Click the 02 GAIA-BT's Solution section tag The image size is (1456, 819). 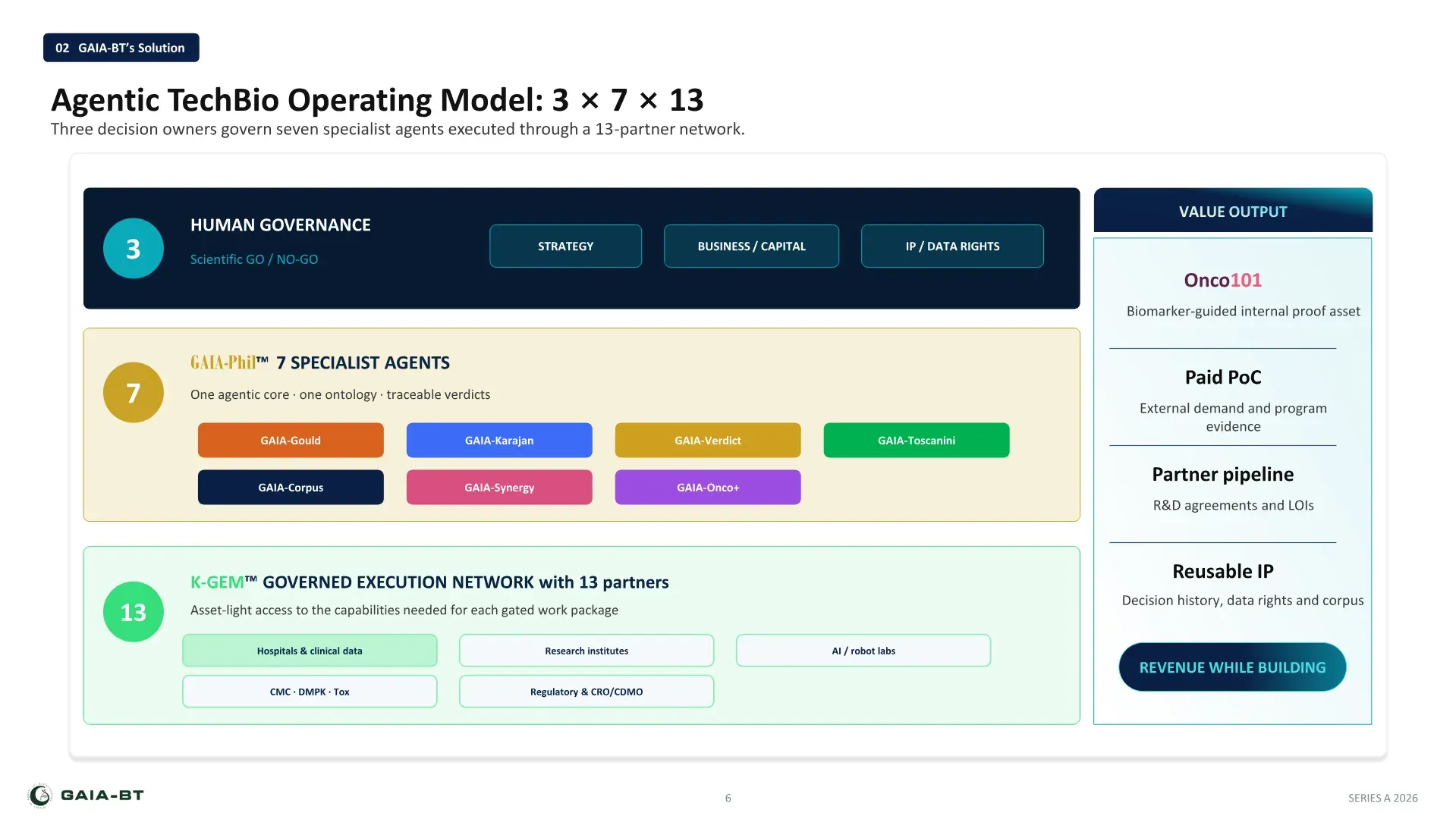coord(121,48)
